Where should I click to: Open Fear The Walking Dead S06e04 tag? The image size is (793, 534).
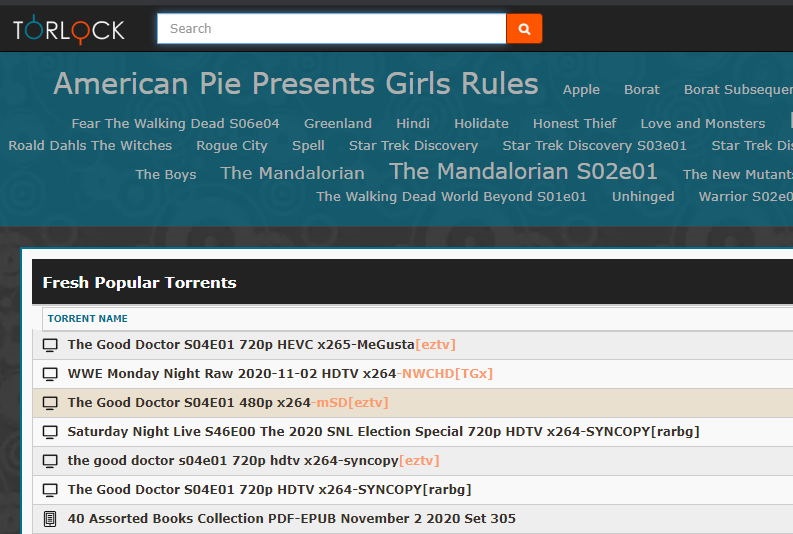pyautogui.click(x=175, y=123)
